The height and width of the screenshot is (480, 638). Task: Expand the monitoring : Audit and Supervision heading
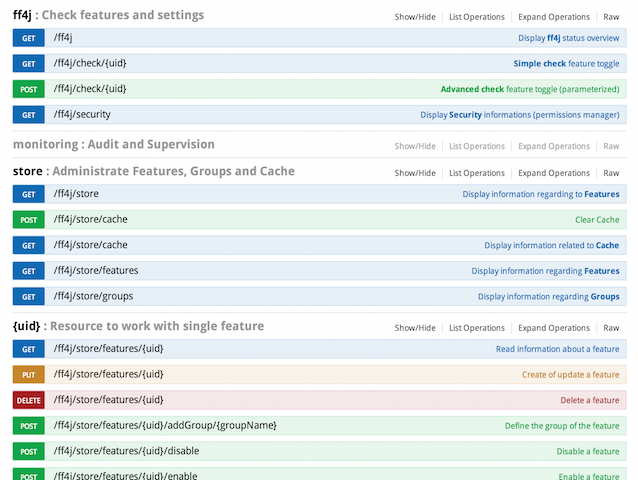click(113, 145)
